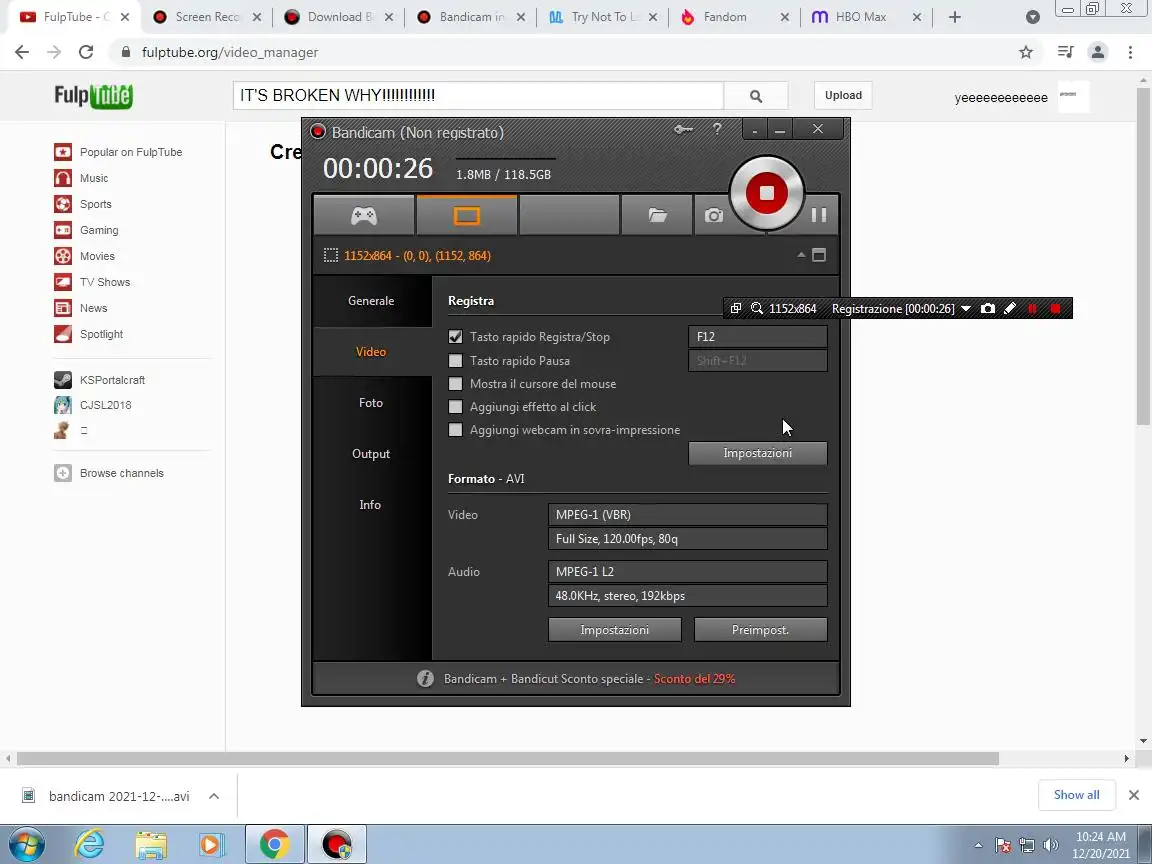Click Show all downloads
This screenshot has height=864, width=1152.
(x=1076, y=795)
